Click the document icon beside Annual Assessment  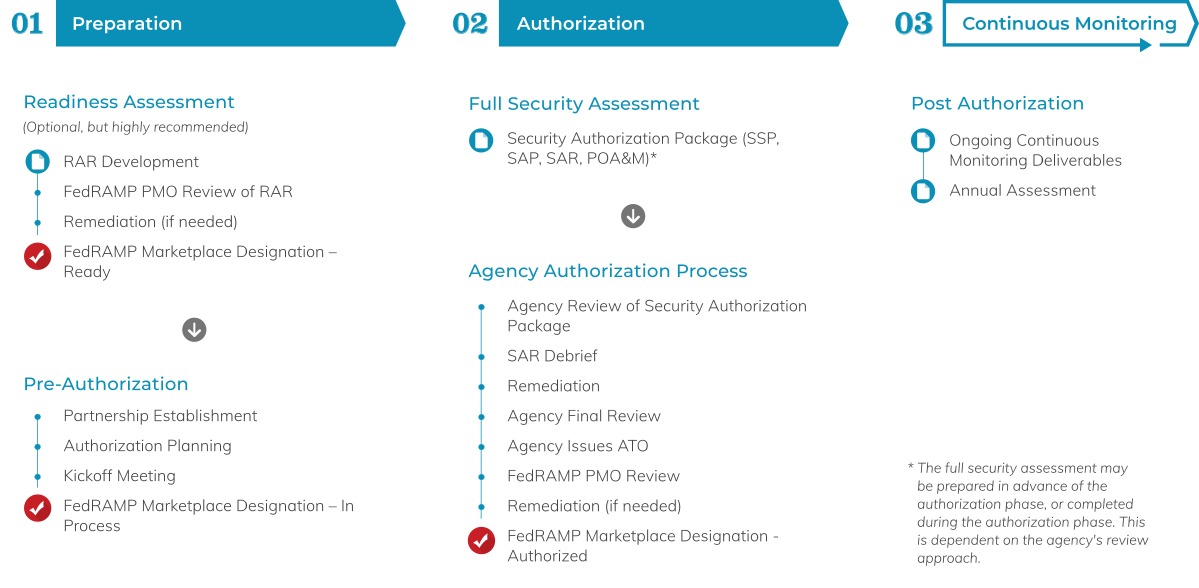tap(923, 190)
